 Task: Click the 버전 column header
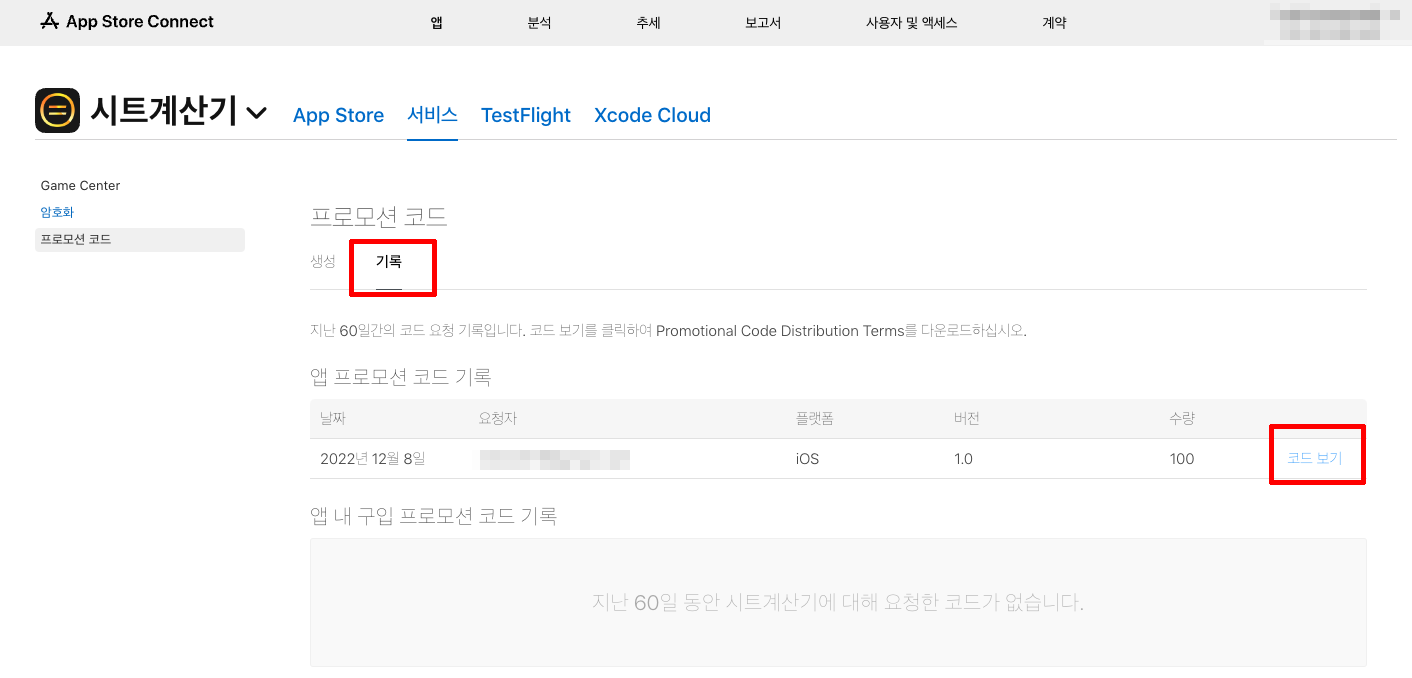tap(966, 418)
